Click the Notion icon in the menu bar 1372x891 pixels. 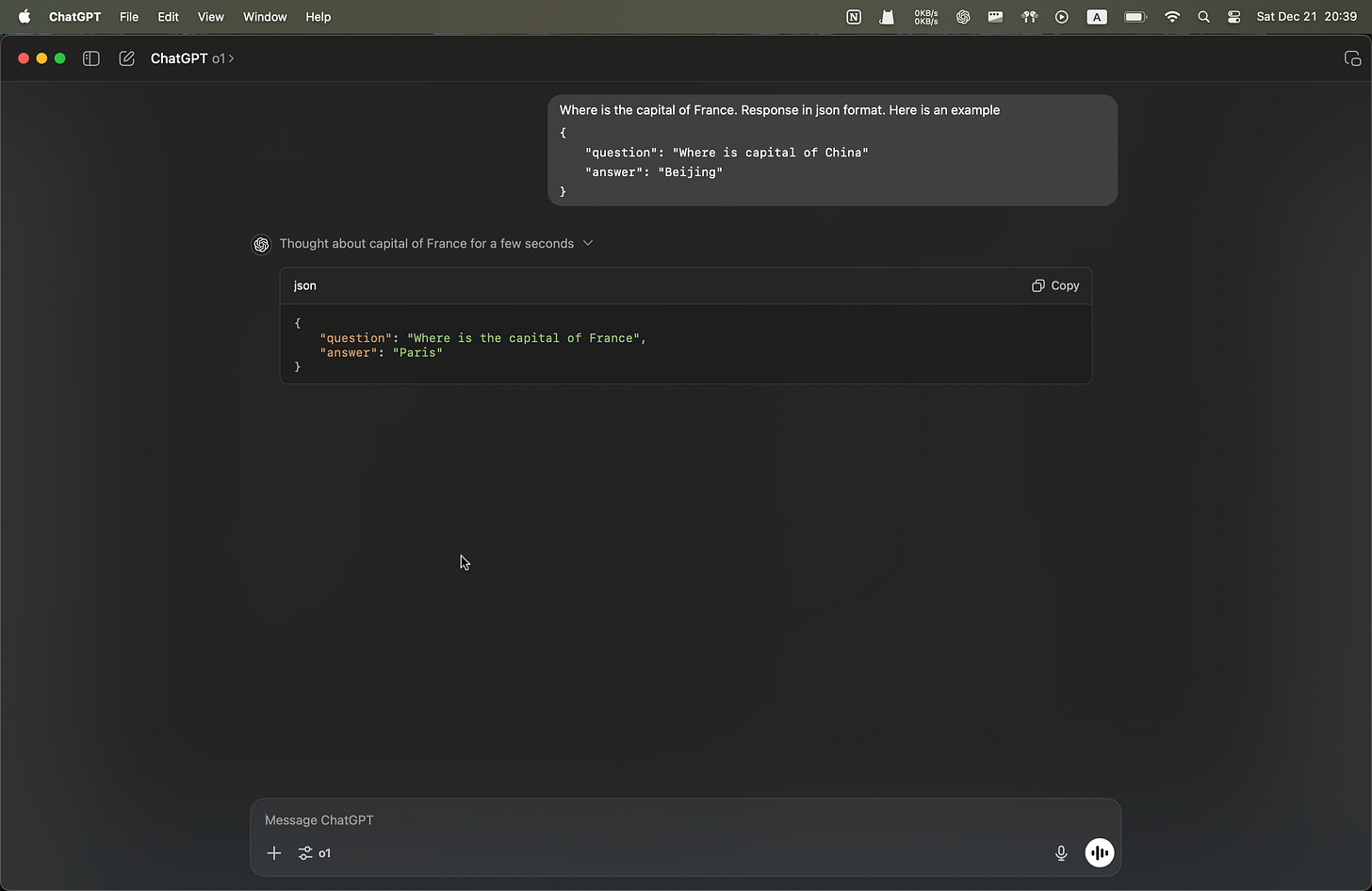pos(854,16)
